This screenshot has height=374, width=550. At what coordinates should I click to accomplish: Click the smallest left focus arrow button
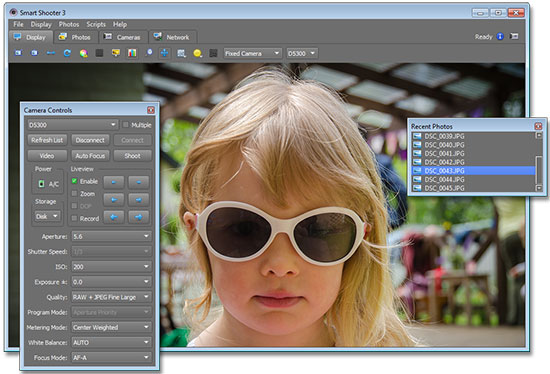coord(114,182)
